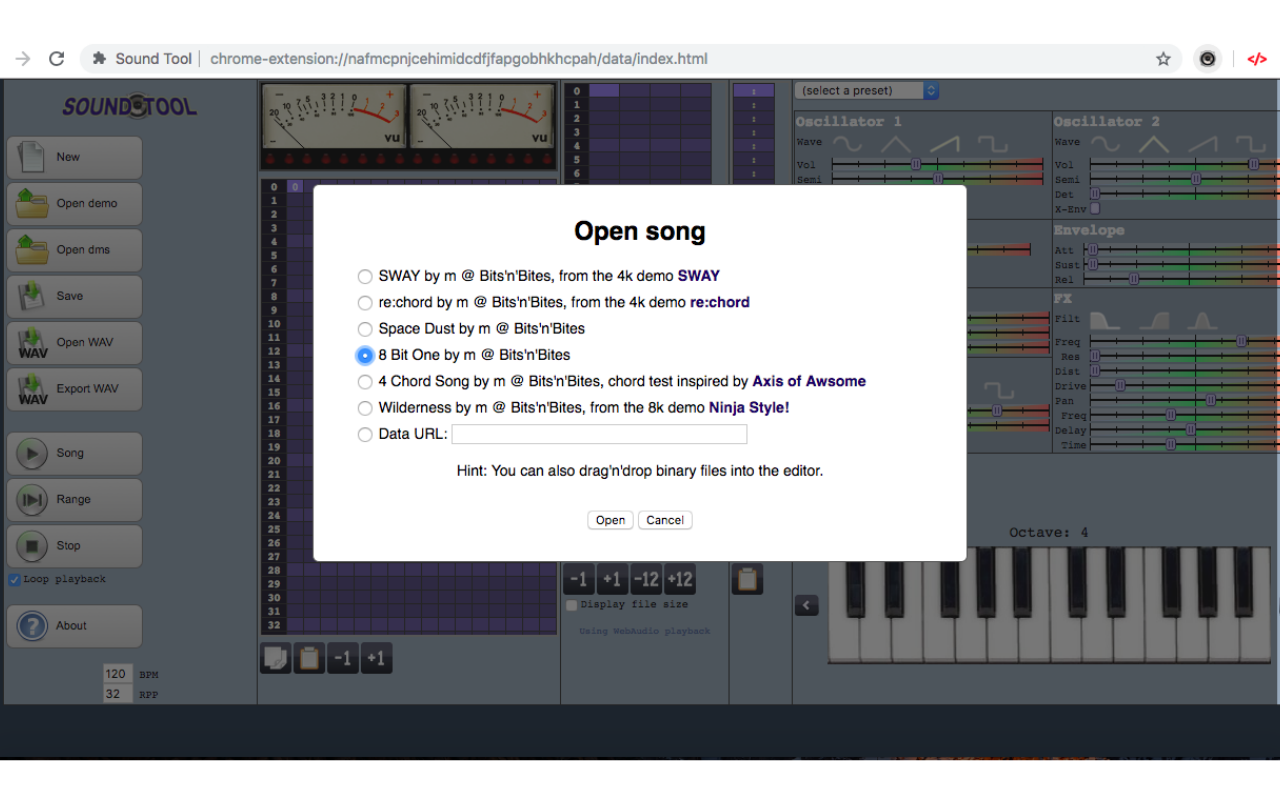This screenshot has width=1280, height=800.
Task: Reload the page in the browser
Action: click(x=57, y=59)
